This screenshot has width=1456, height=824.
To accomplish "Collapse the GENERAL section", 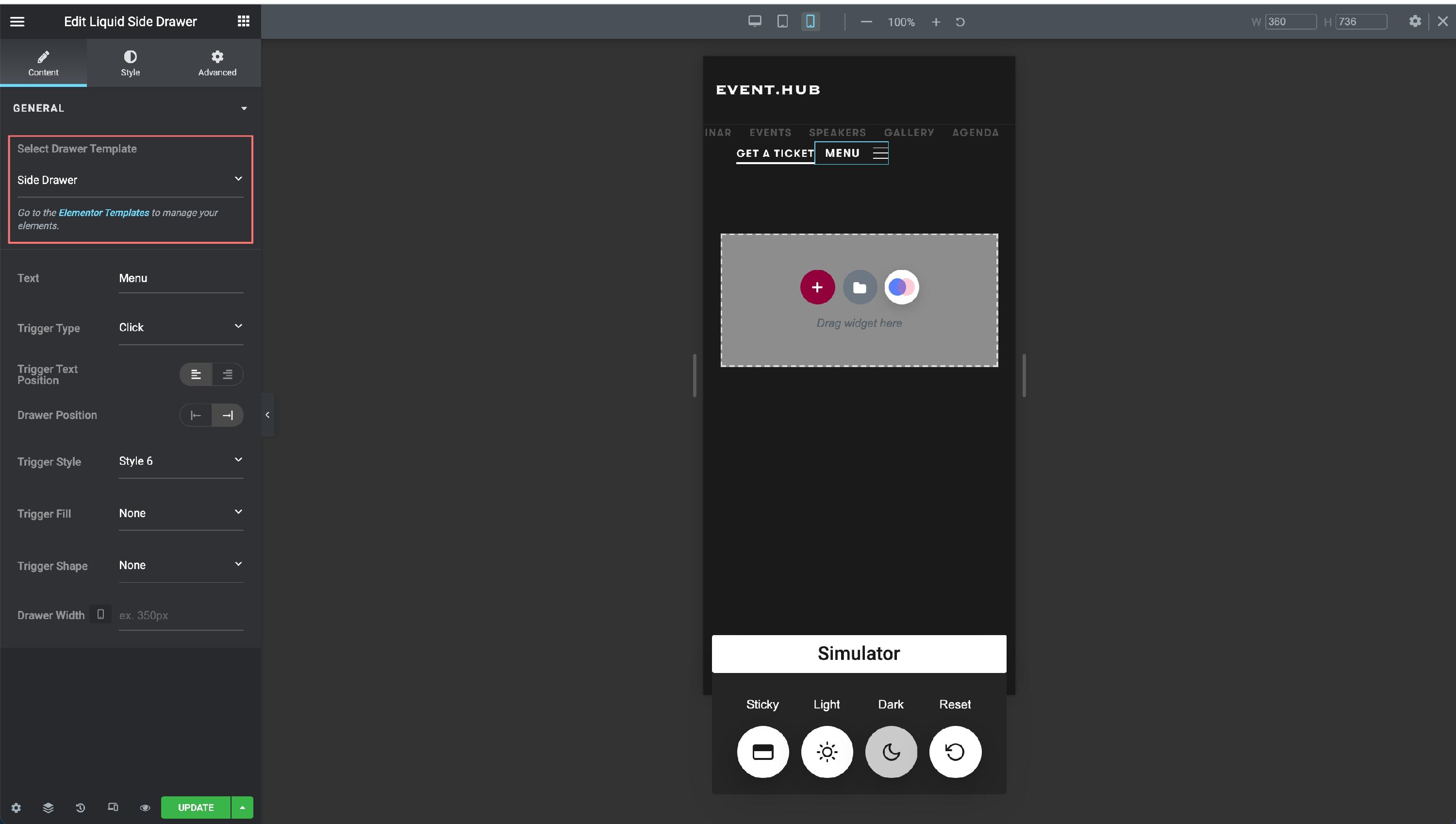I will click(244, 107).
